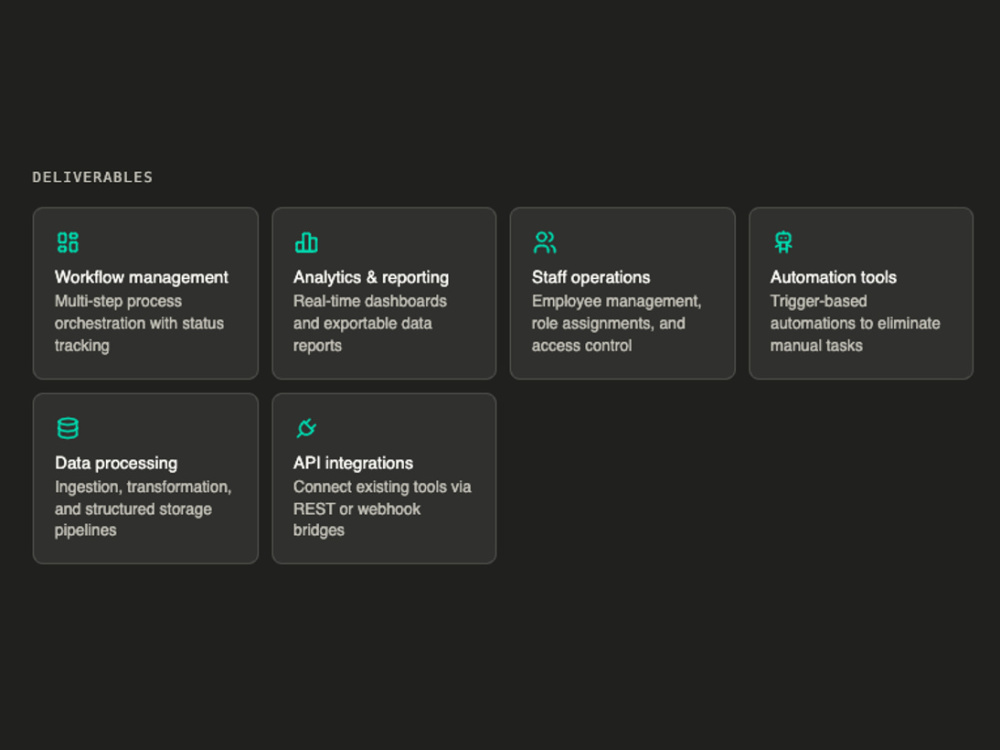Click the Analytics bar chart icon
This screenshot has height=750, width=1000.
306,242
